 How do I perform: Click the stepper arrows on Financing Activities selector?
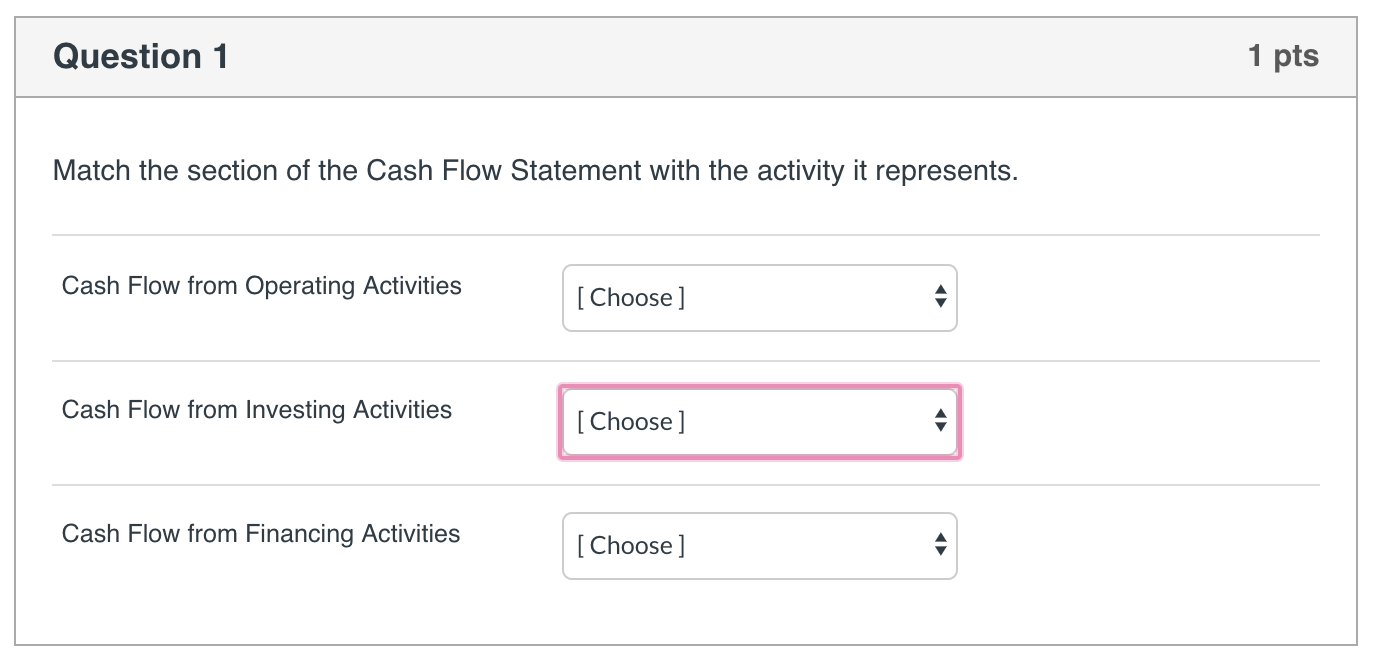coord(941,546)
